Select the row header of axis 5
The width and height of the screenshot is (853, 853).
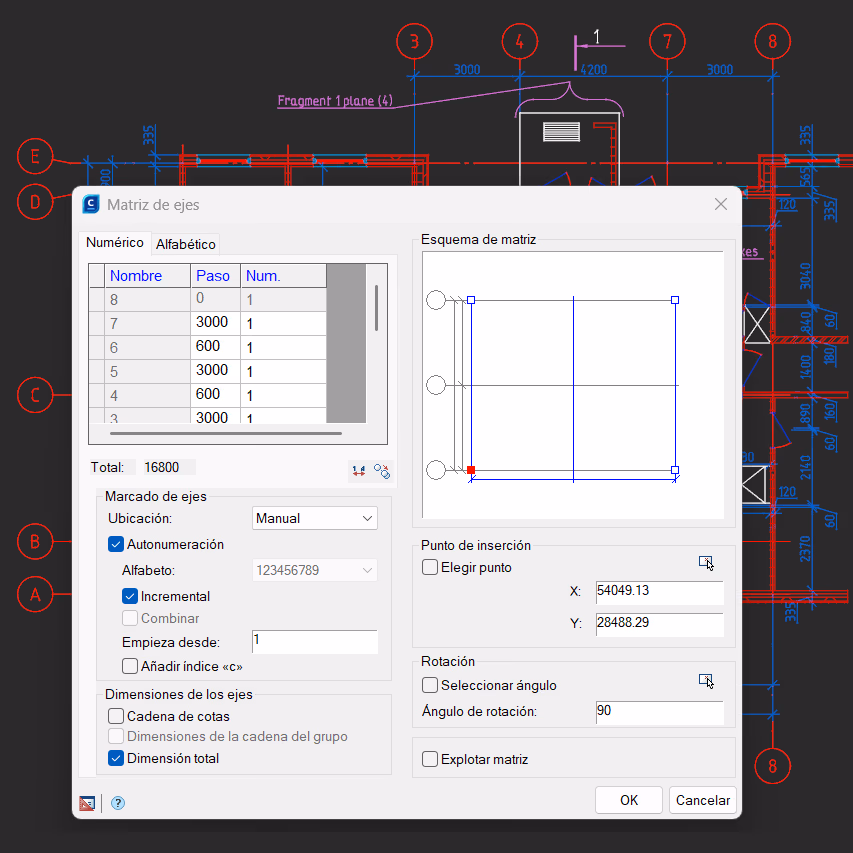click(97, 371)
